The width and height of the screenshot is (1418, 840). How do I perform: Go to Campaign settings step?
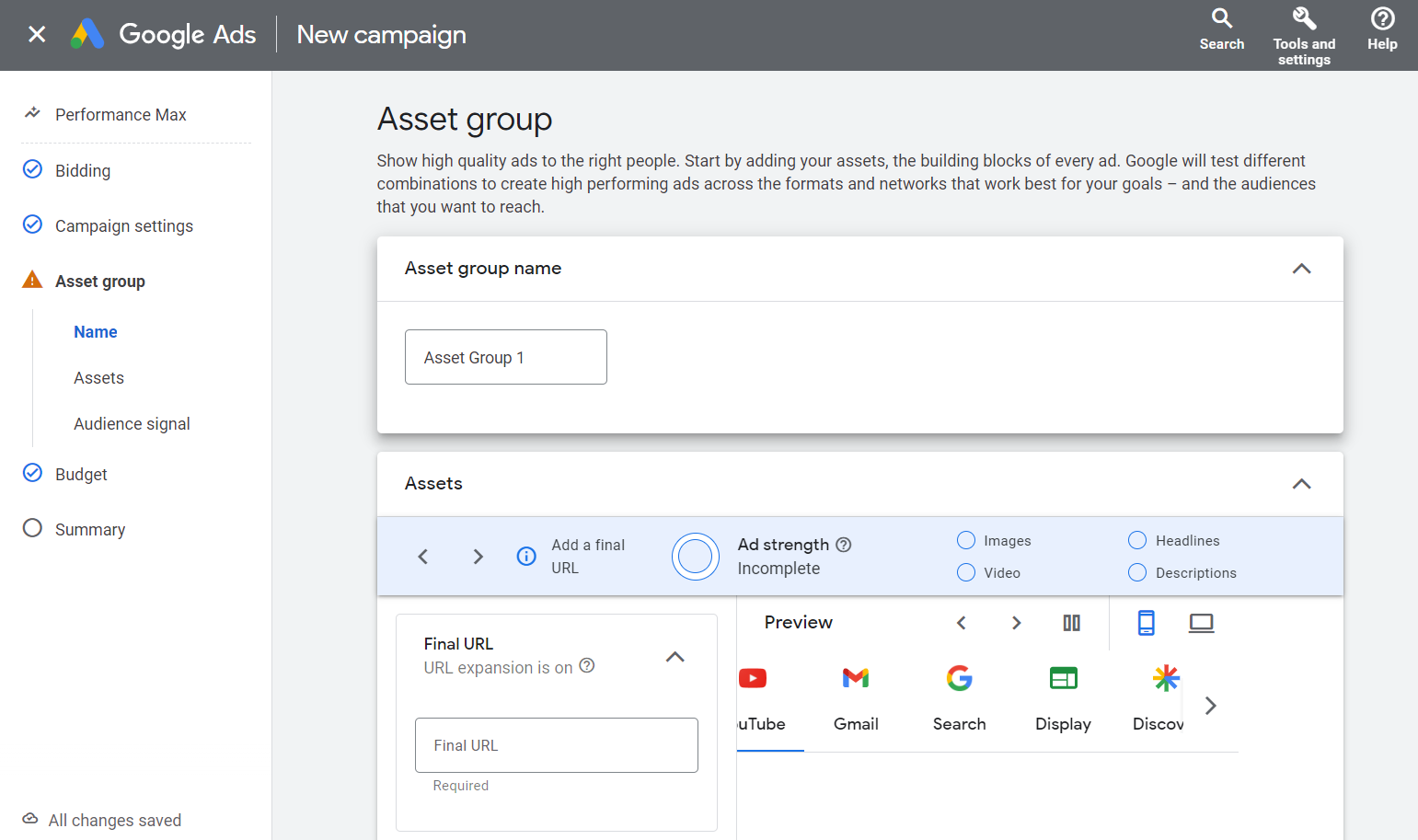coord(124,226)
